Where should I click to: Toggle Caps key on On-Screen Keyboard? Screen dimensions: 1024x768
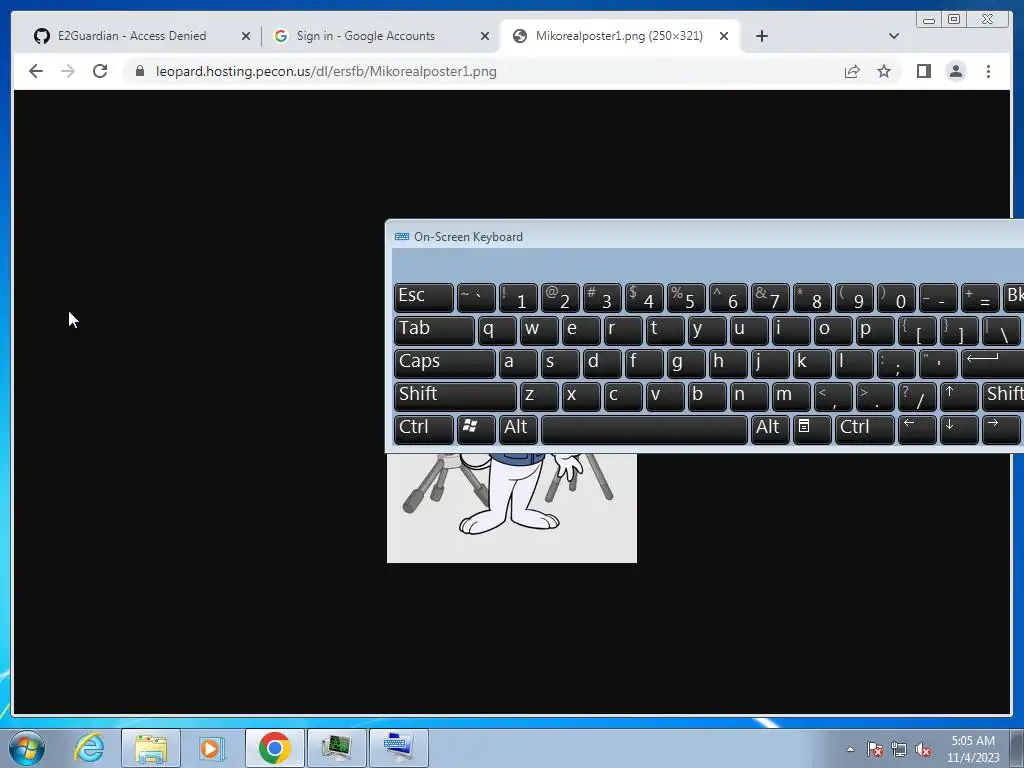(x=445, y=363)
